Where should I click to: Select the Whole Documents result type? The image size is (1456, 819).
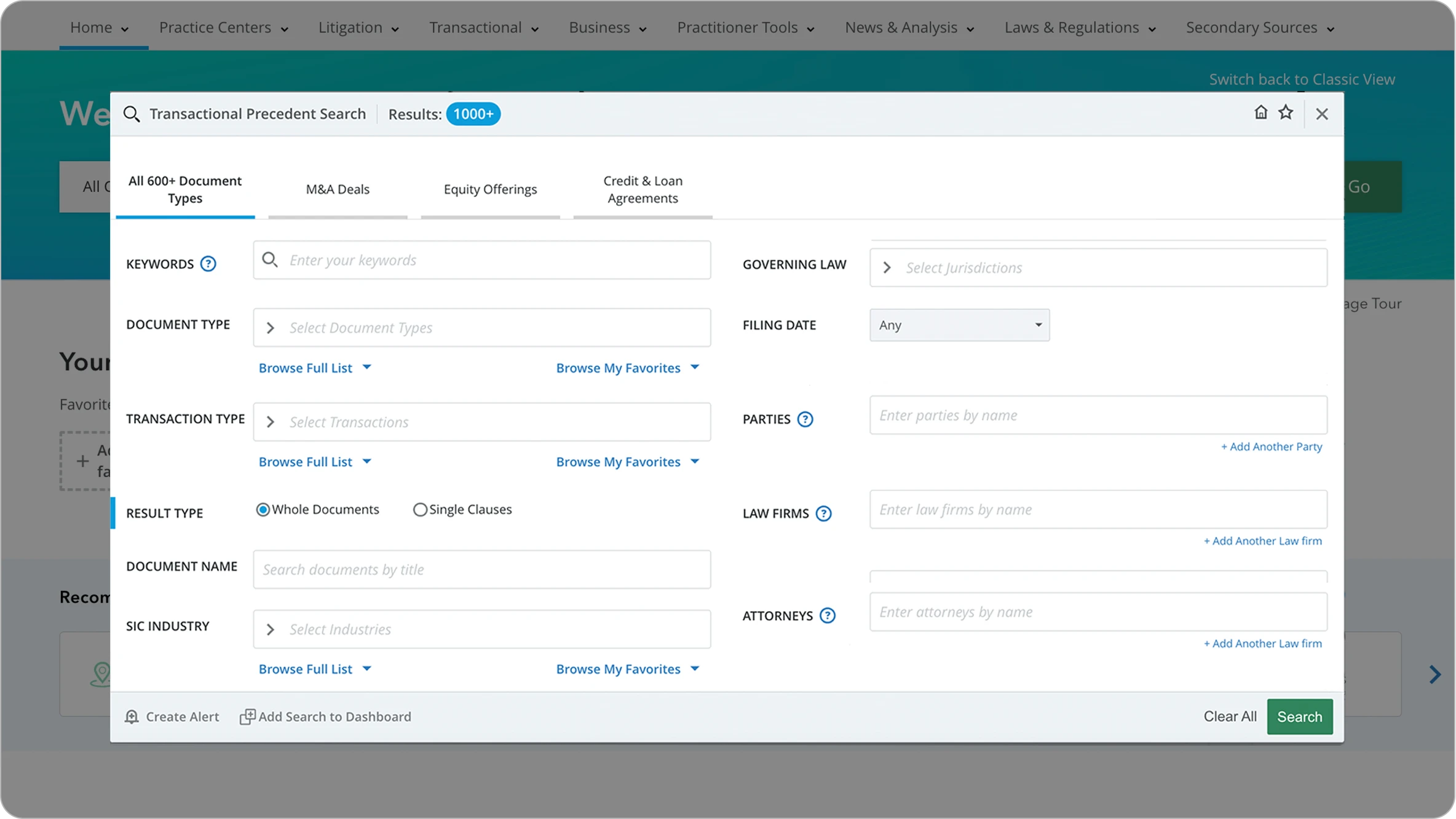click(263, 509)
